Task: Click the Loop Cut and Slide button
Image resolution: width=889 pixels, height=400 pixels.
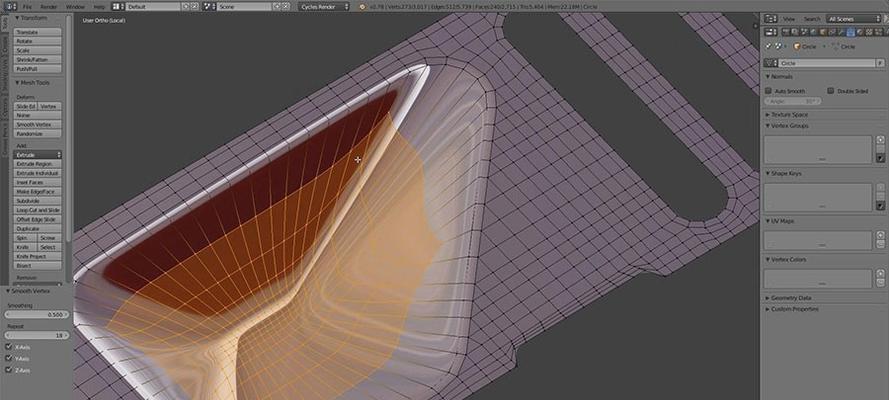Action: tap(37, 210)
